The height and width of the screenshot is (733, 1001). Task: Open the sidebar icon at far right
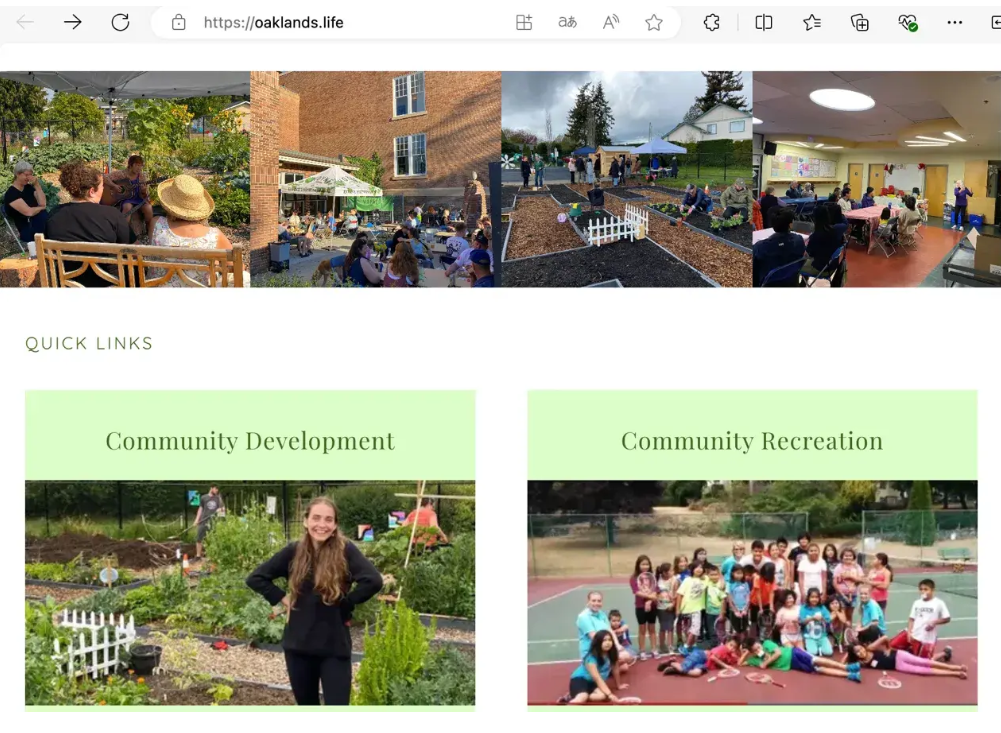[995, 22]
